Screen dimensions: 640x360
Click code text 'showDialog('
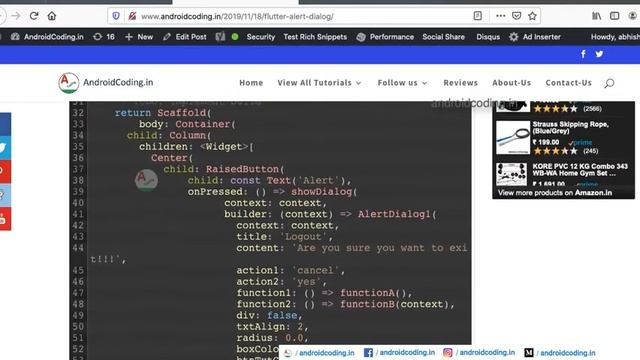[x=324, y=191]
